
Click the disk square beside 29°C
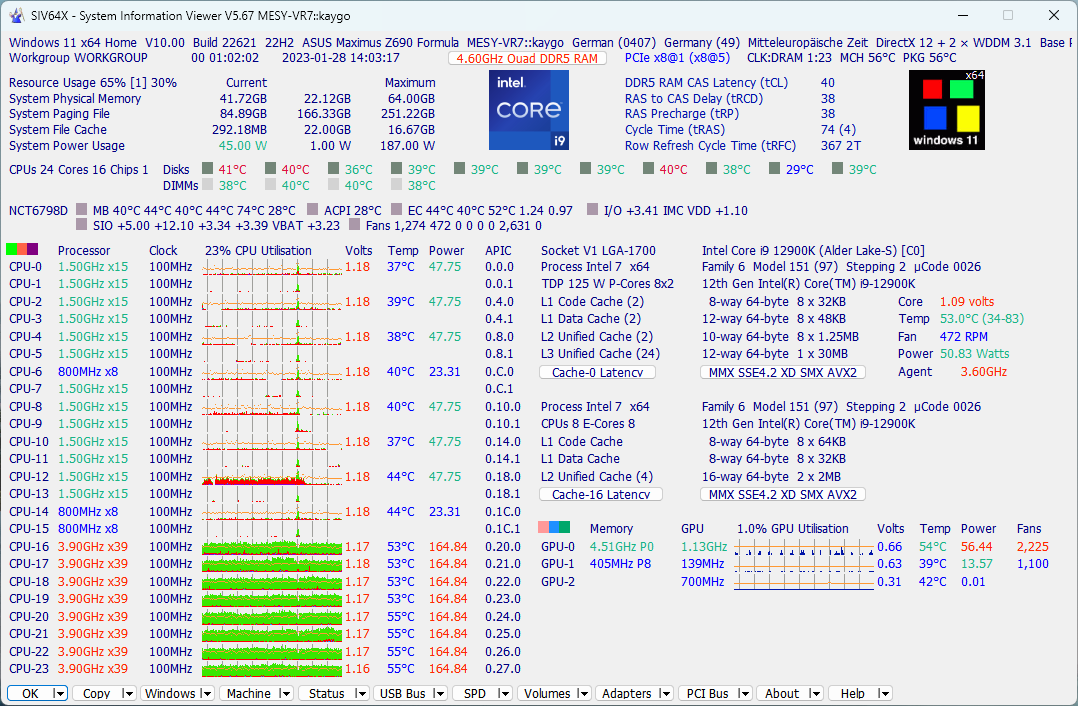[x=775, y=168]
